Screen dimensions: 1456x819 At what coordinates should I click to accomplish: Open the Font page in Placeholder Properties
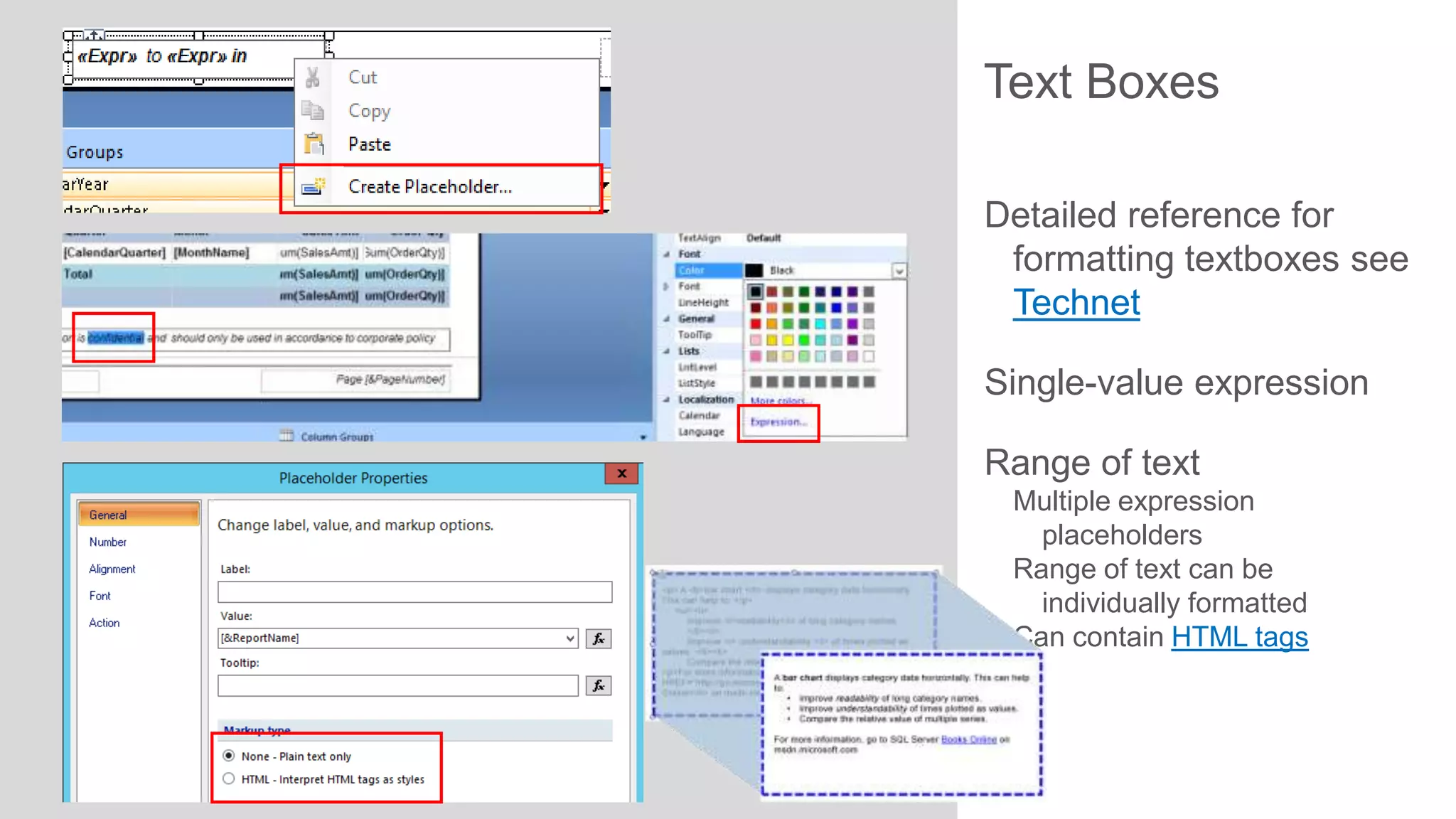(x=100, y=596)
